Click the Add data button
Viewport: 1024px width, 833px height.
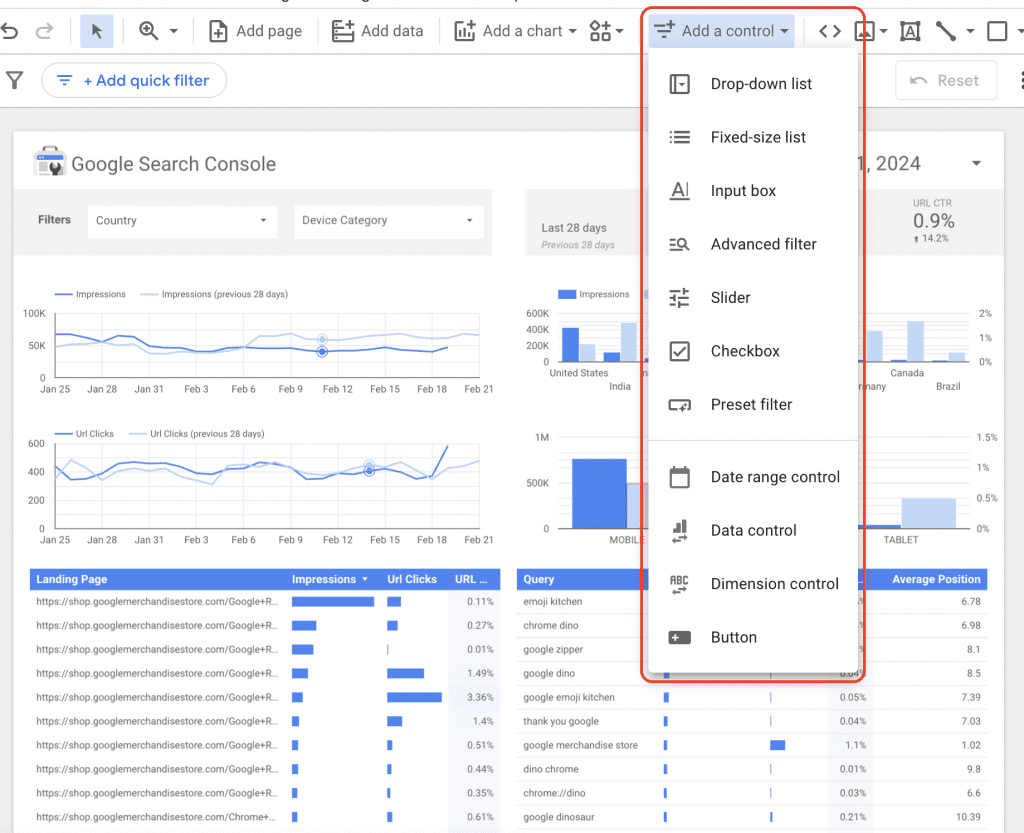pyautogui.click(x=377, y=31)
